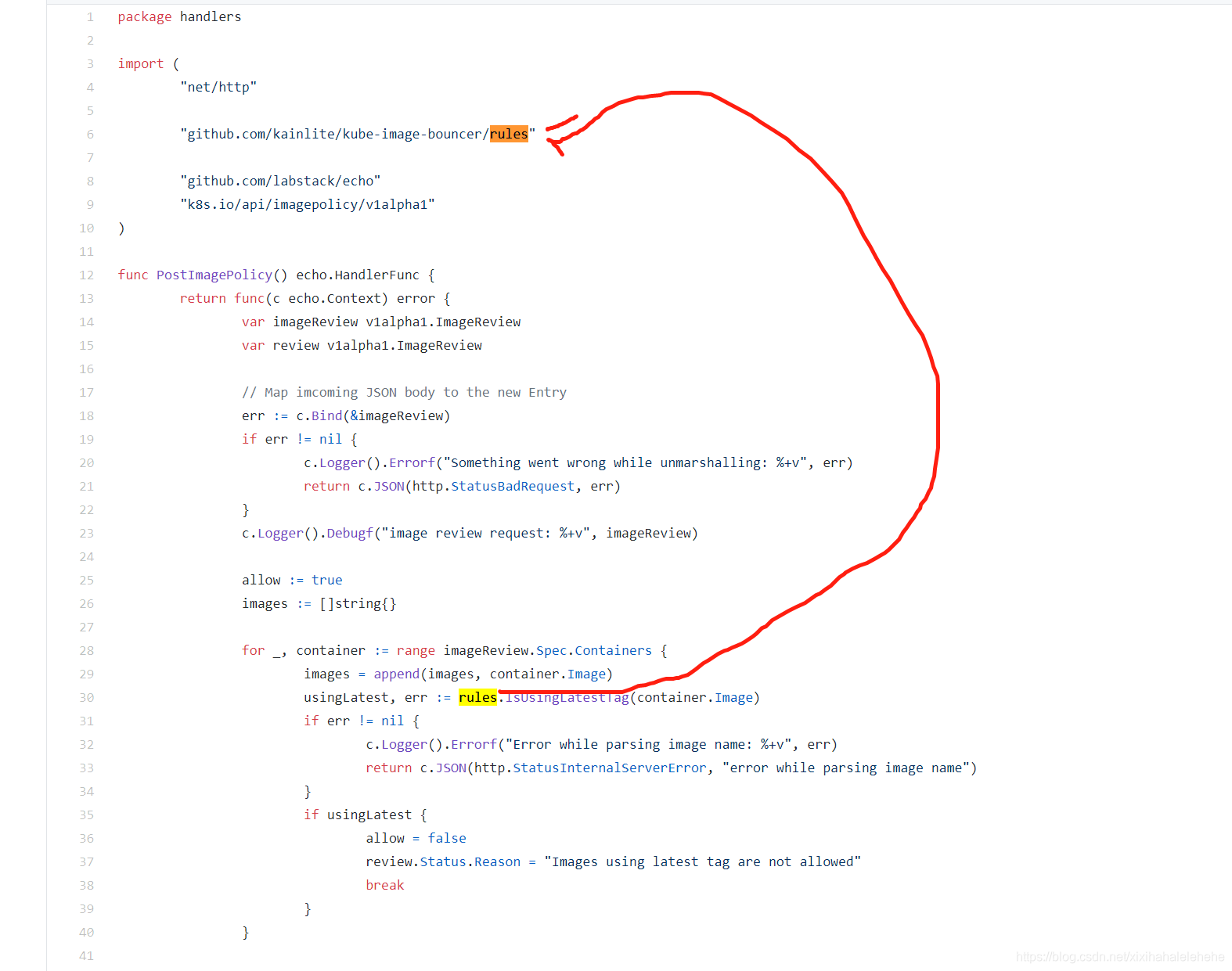The image size is (1232, 971).
Task: Click the highlighted "rules" in the import path
Action: [509, 134]
